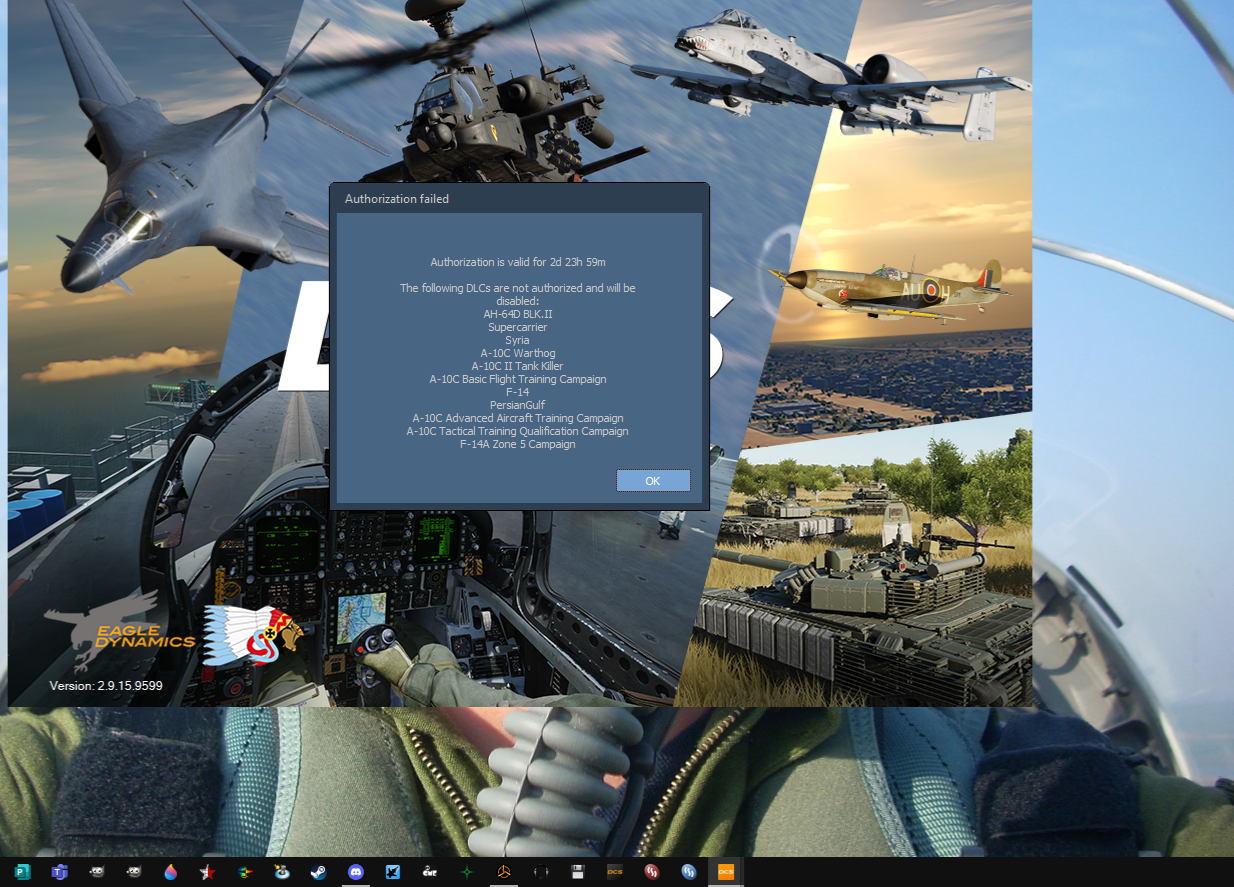
Task: Click the "F-14A Zone 5 Campaign" entry
Action: click(518, 444)
